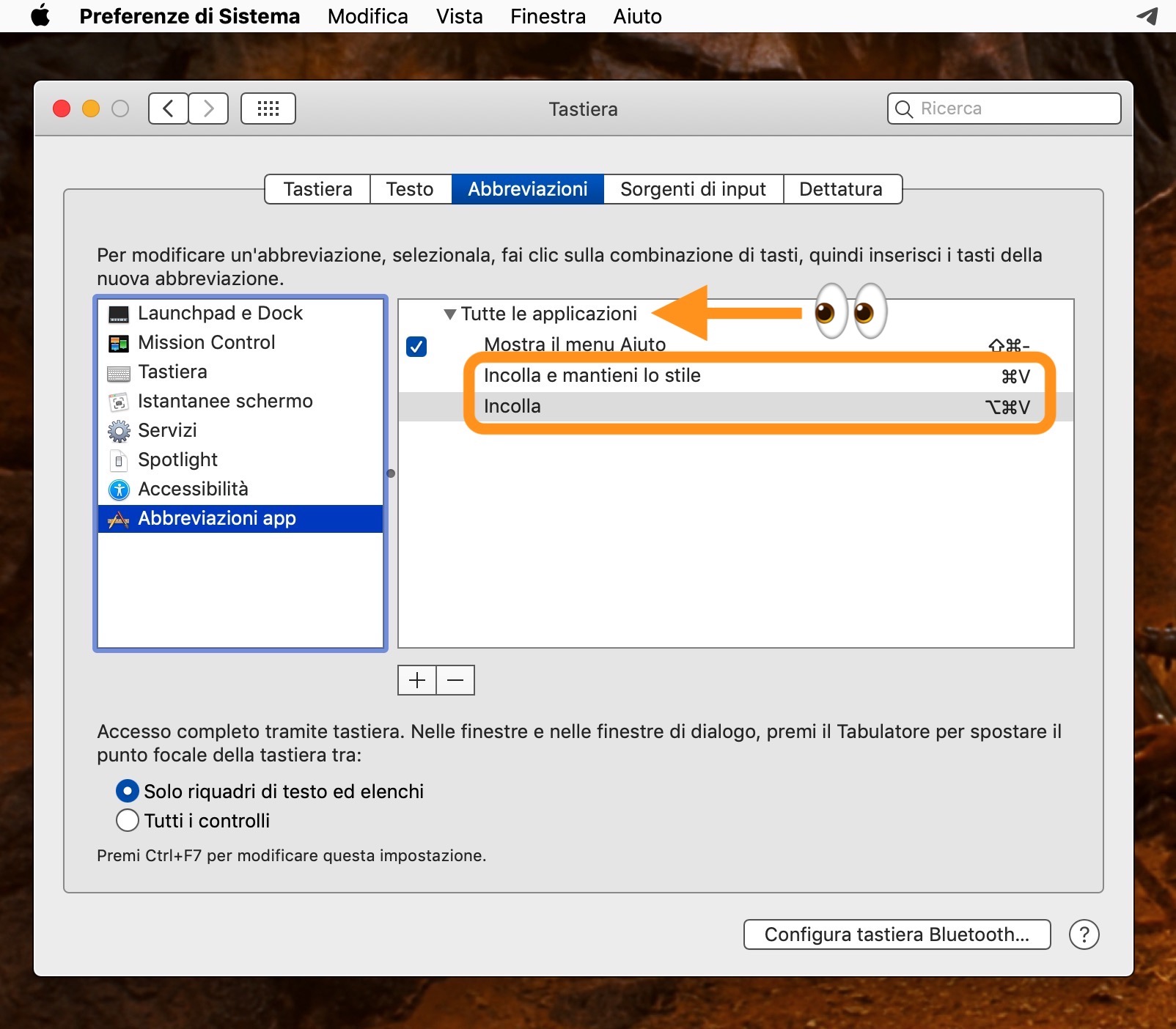Click the ⇧⌘- shortcut key combination
Viewport: 1176px width, 1029px height.
pos(1009,345)
